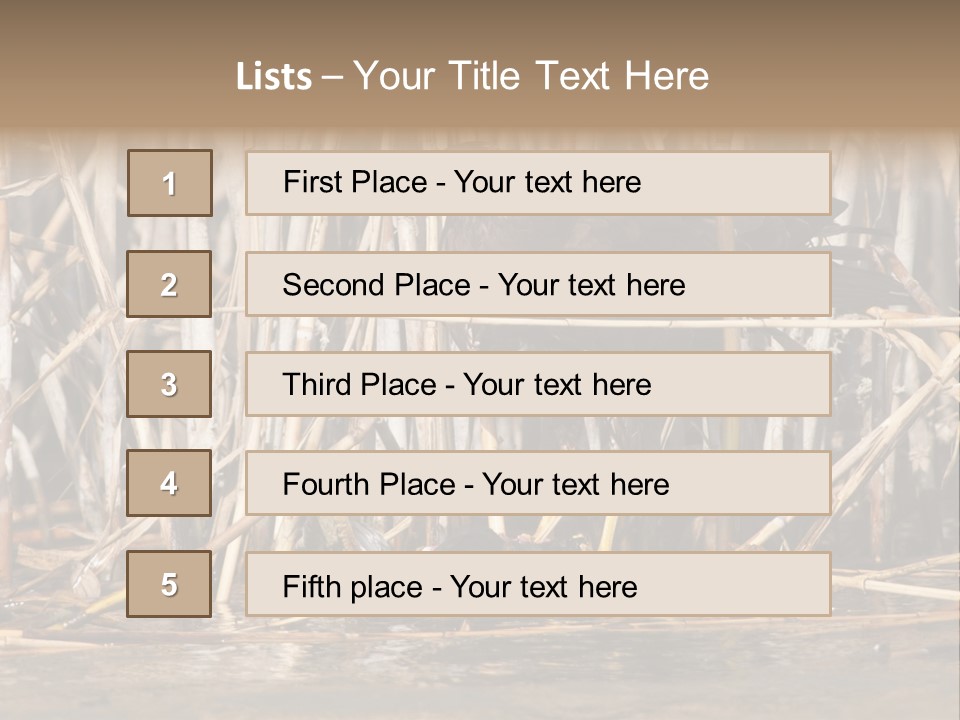Click the dash in the slide title
960x720 pixels.
333,77
